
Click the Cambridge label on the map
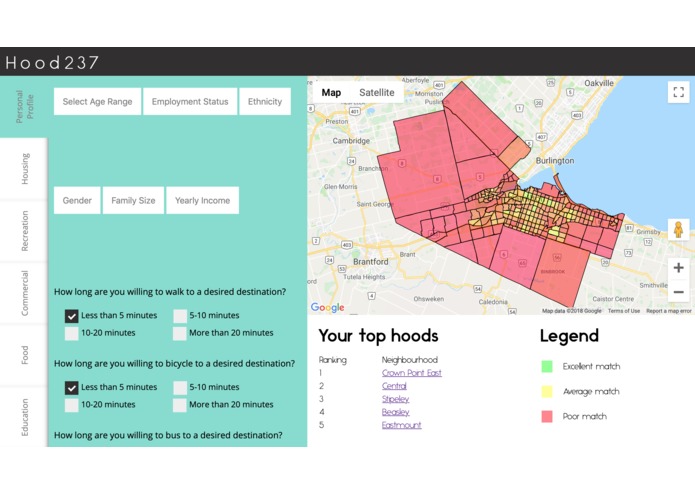351,141
